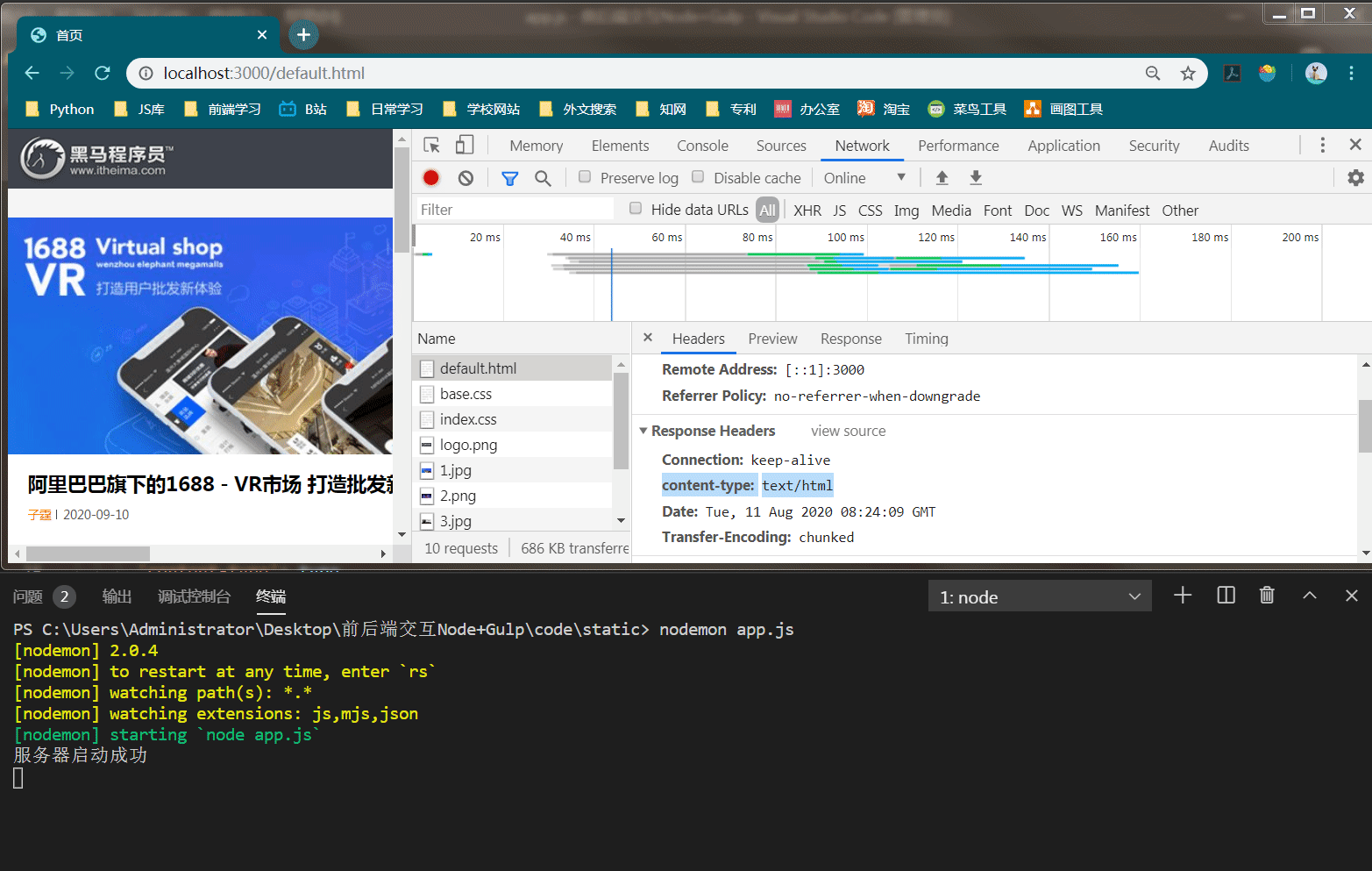The height and width of the screenshot is (871, 1372).
Task: Open the 淘宝 bookmark
Action: pos(884,109)
